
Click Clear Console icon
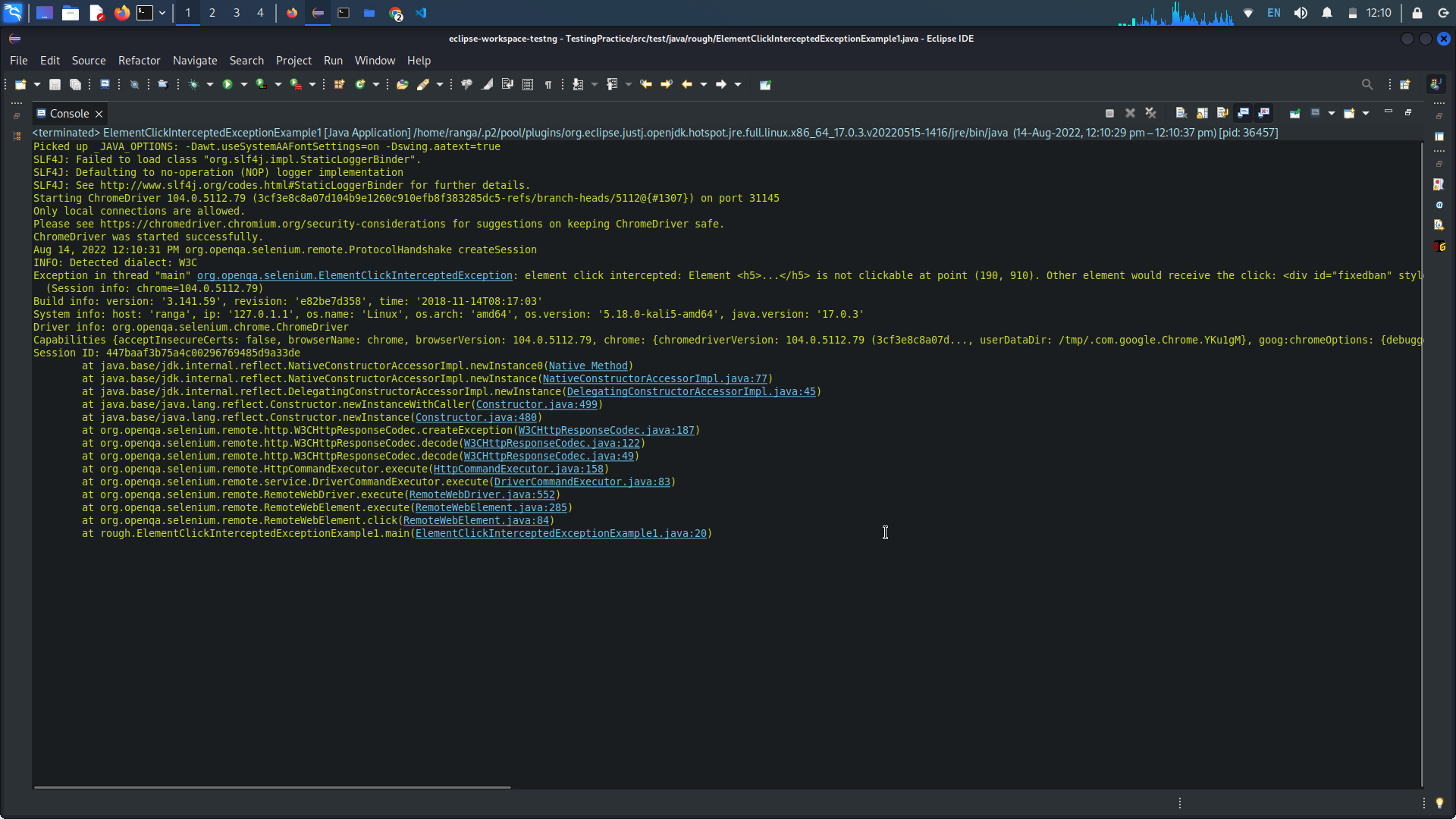coord(1181,113)
